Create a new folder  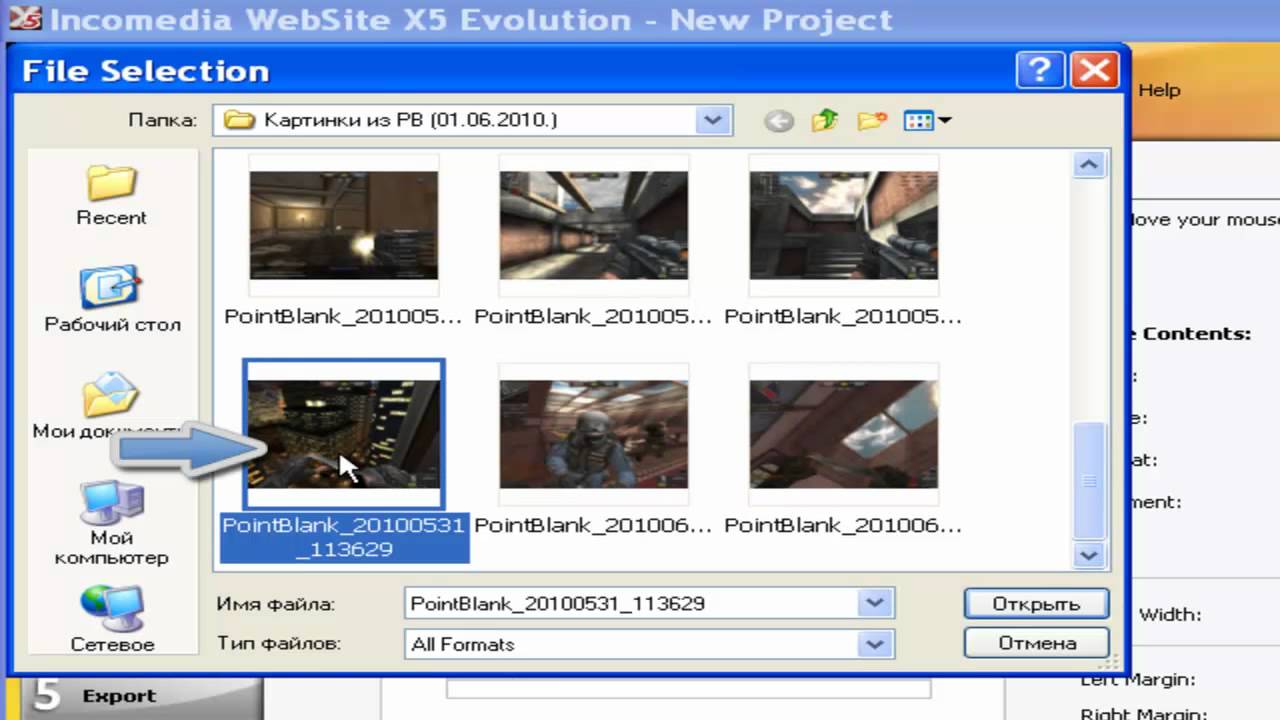pyautogui.click(x=872, y=121)
